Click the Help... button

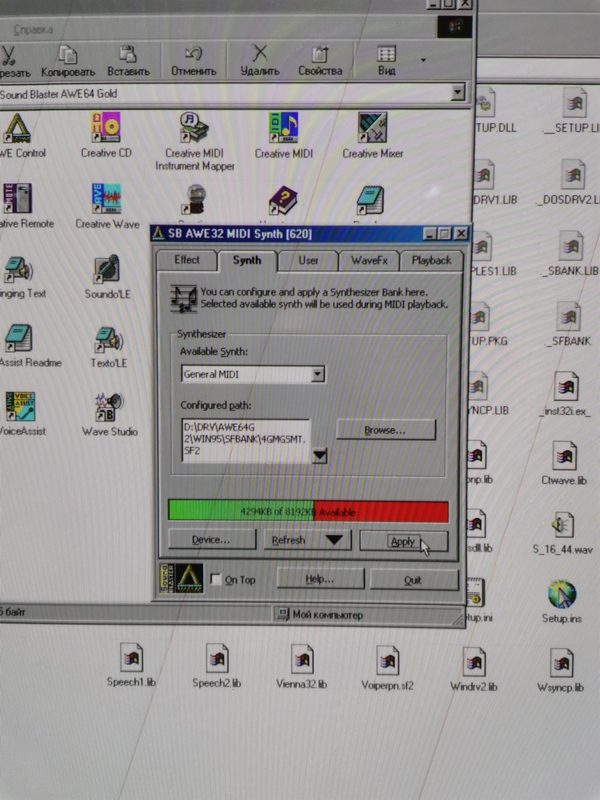320,579
